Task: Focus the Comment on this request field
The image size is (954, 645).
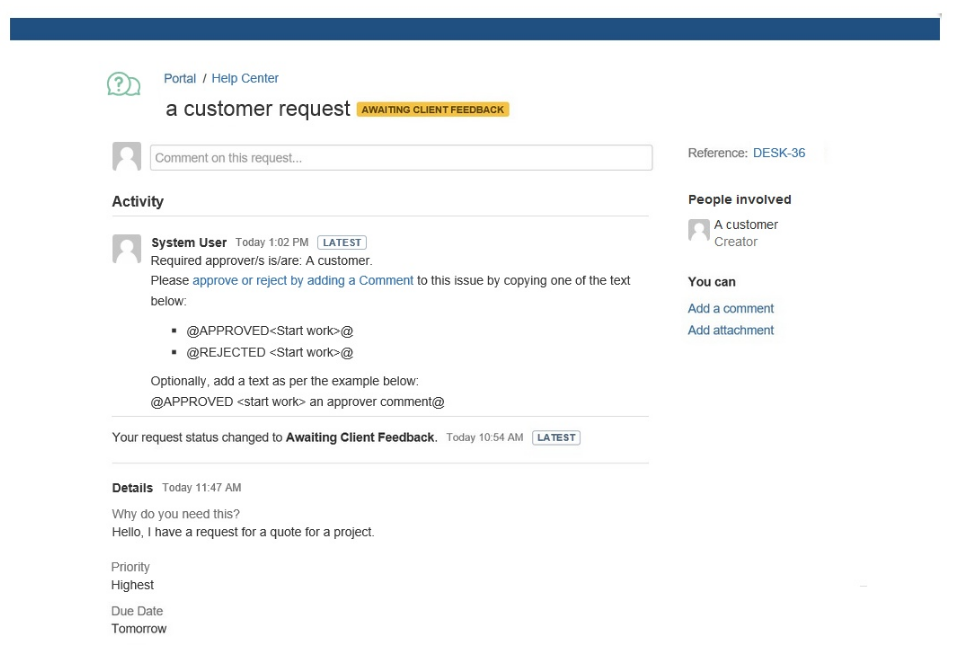Action: click(401, 158)
